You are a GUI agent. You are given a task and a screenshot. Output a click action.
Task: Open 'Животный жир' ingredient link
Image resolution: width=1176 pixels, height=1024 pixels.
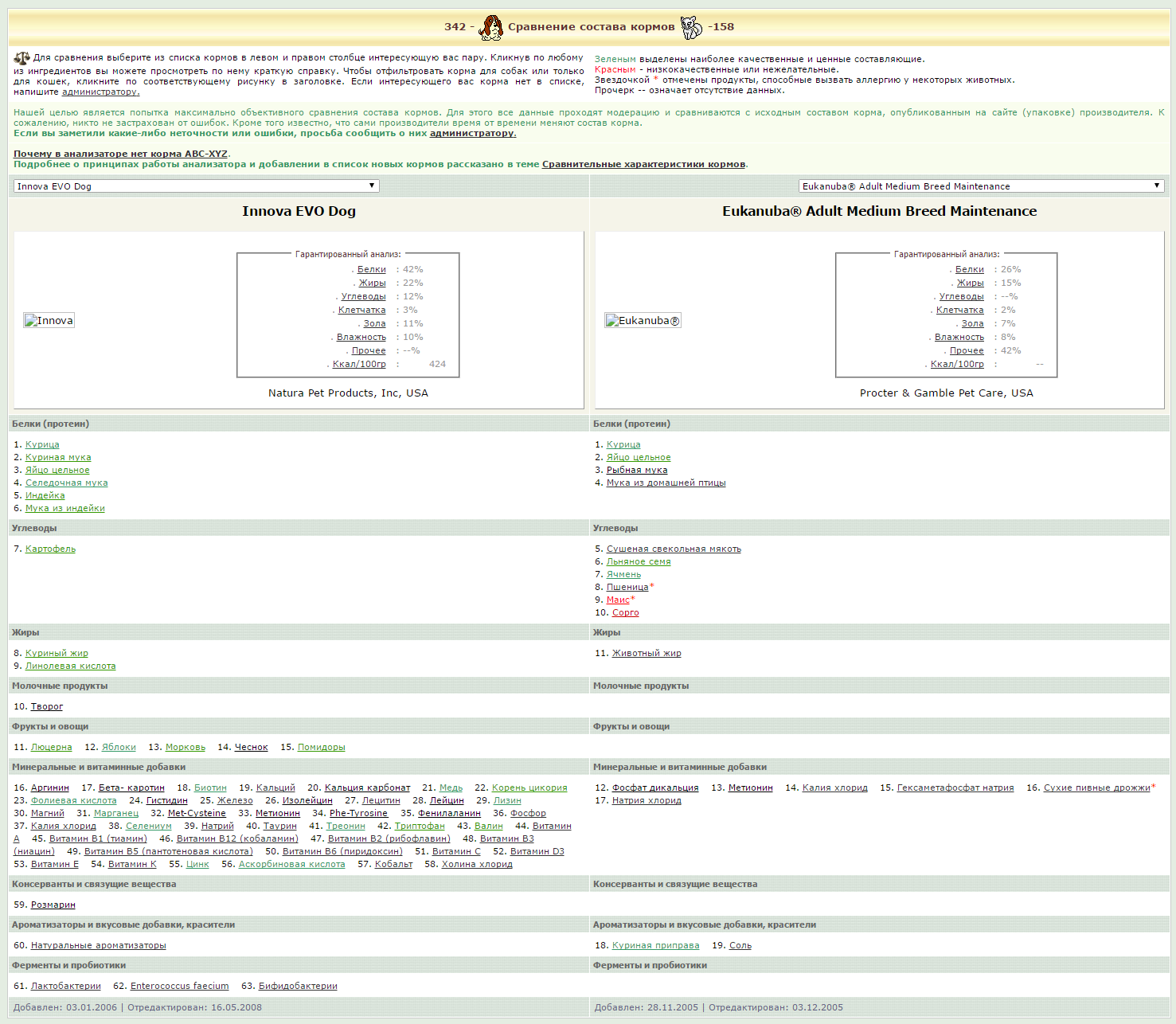point(647,654)
